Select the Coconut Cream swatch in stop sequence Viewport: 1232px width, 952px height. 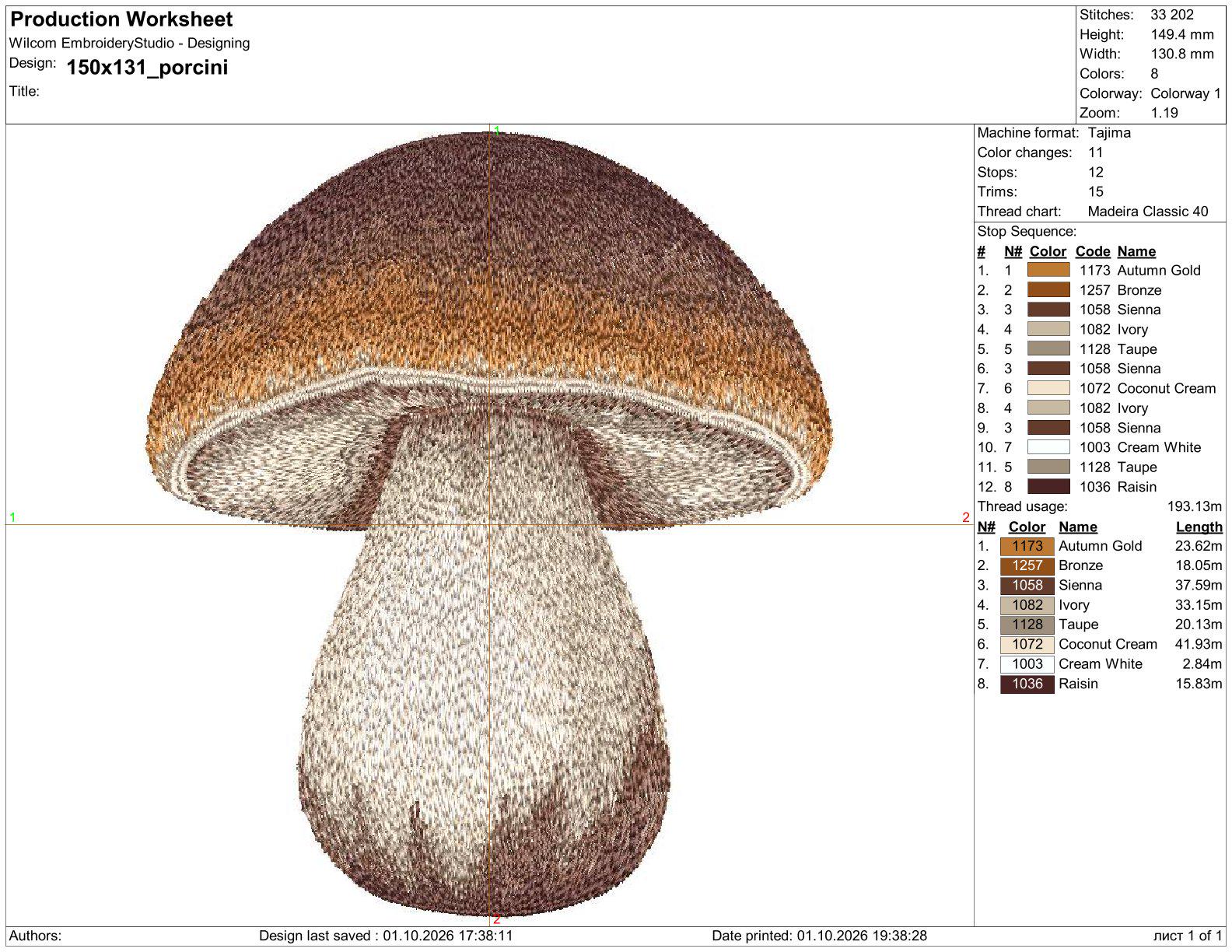1048,388
